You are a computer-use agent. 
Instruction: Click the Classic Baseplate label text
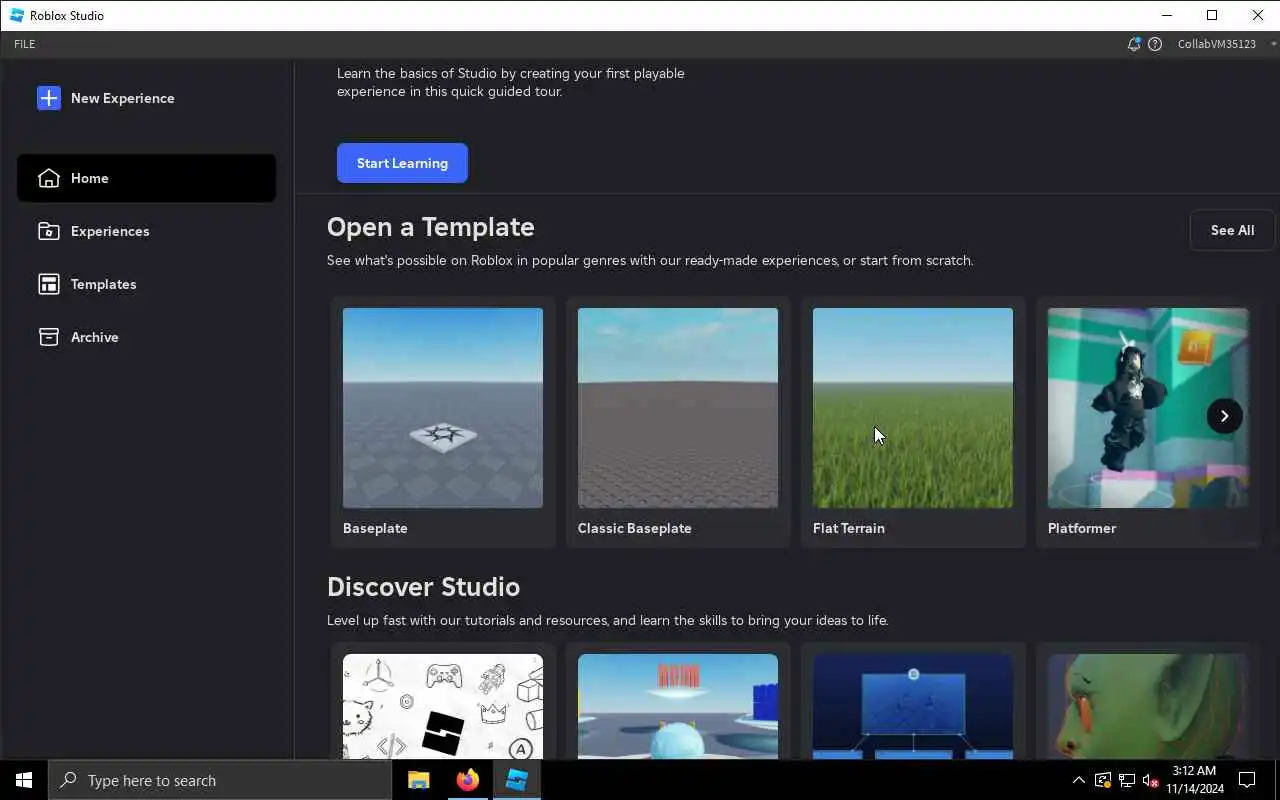(x=635, y=528)
